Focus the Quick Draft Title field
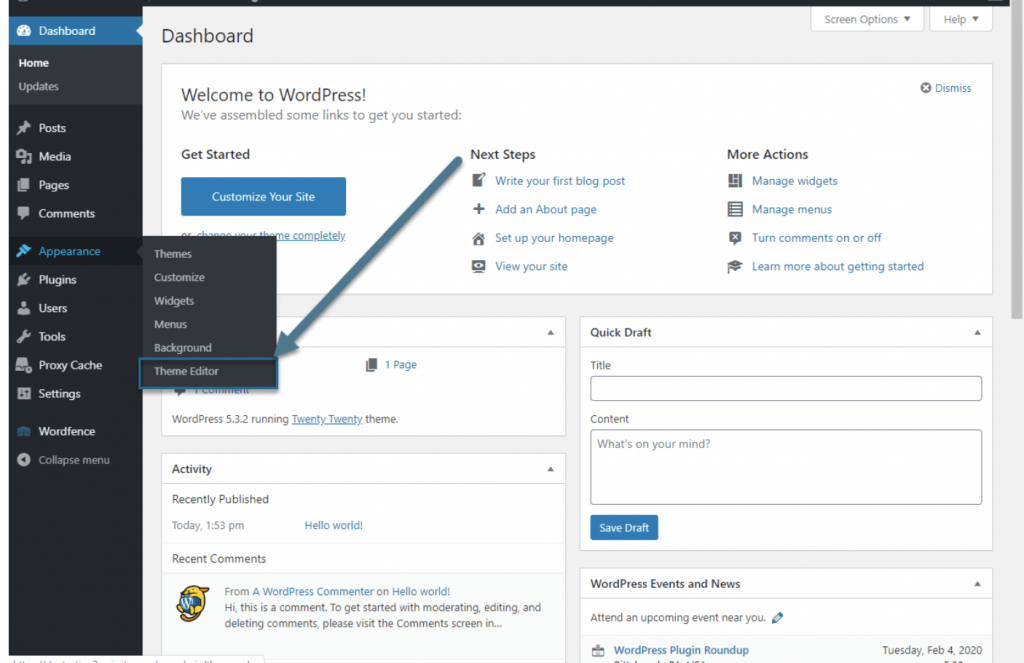 (x=786, y=389)
